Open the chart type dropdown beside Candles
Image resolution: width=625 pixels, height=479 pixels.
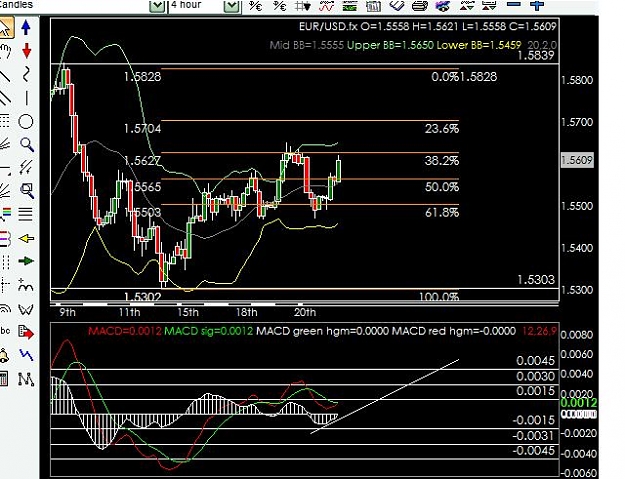(157, 6)
